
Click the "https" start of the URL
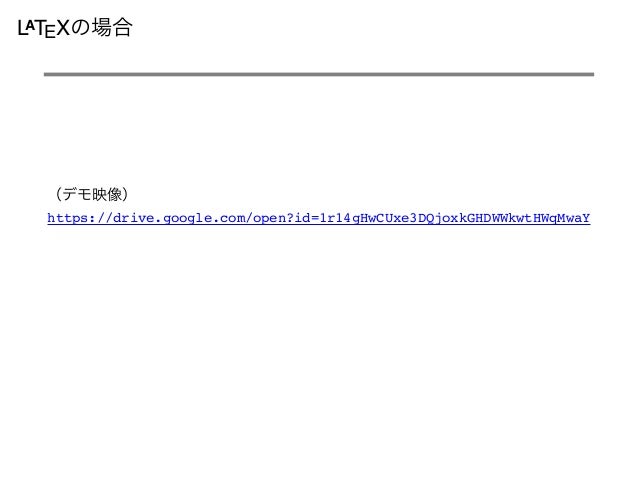click(x=68, y=218)
